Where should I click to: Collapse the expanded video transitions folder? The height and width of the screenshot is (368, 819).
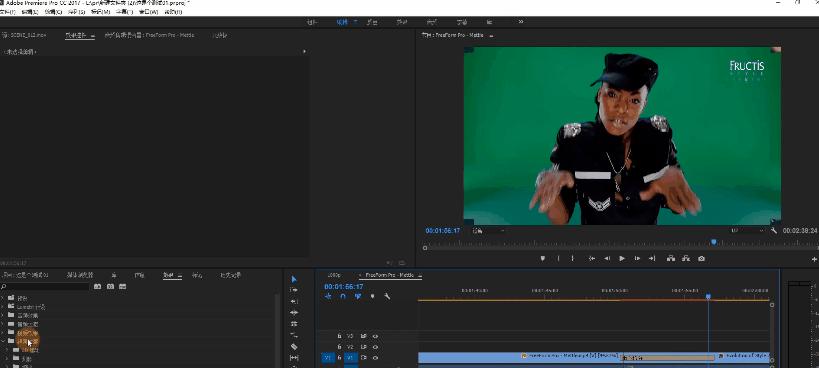pyautogui.click(x=3, y=341)
